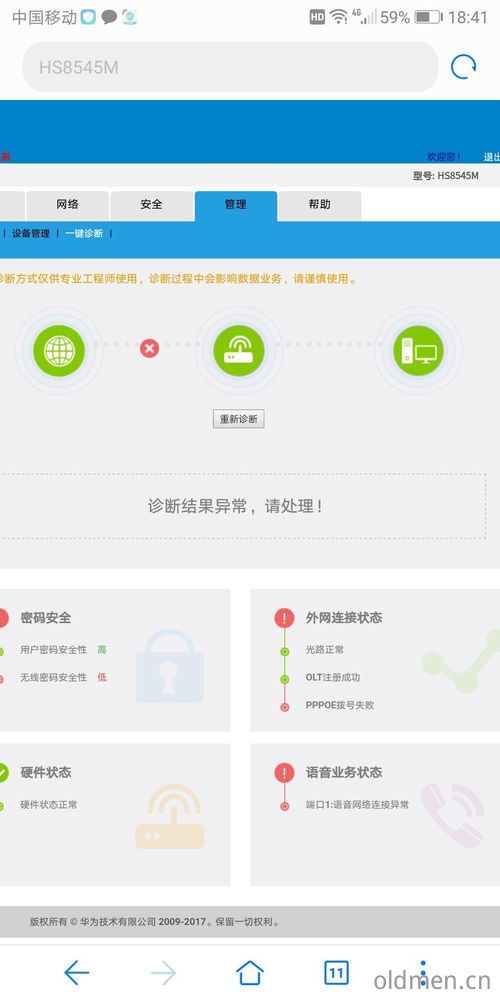Tap the browser forward arrow
The image size is (500, 1000).
(163, 973)
